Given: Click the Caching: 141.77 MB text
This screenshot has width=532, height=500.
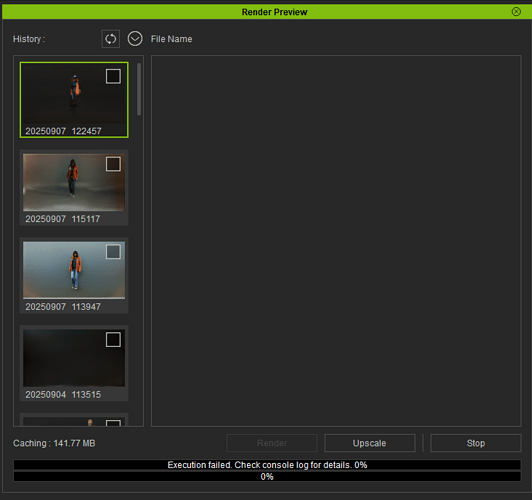Looking at the screenshot, I should click(54, 443).
